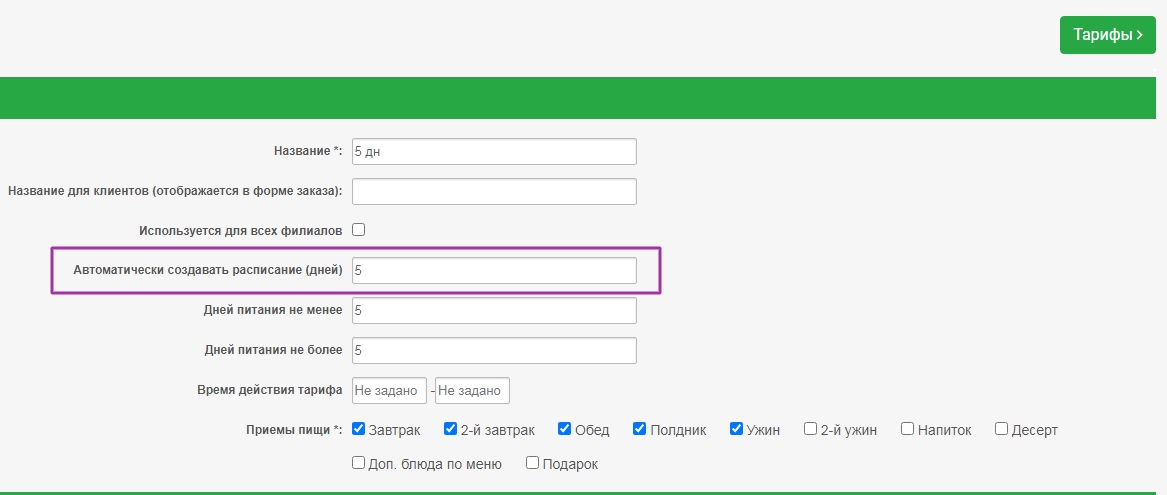Set tariff start time field
The height and width of the screenshot is (495, 1167).
click(x=389, y=390)
